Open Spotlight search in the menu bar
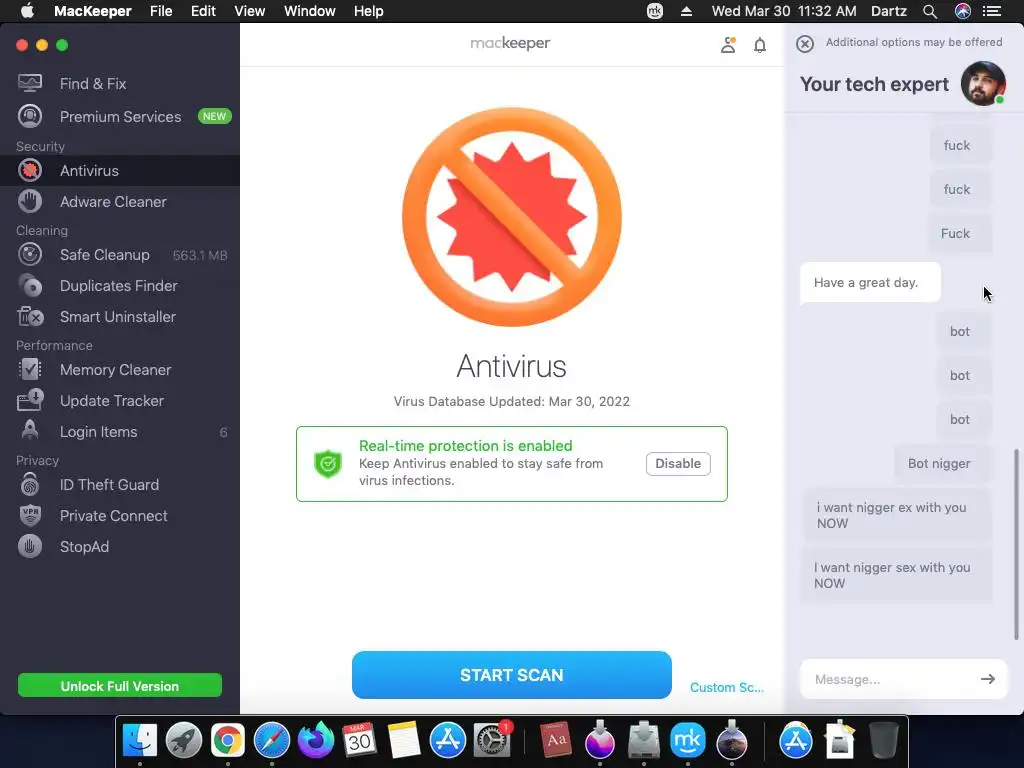Viewport: 1024px width, 768px height. [930, 11]
